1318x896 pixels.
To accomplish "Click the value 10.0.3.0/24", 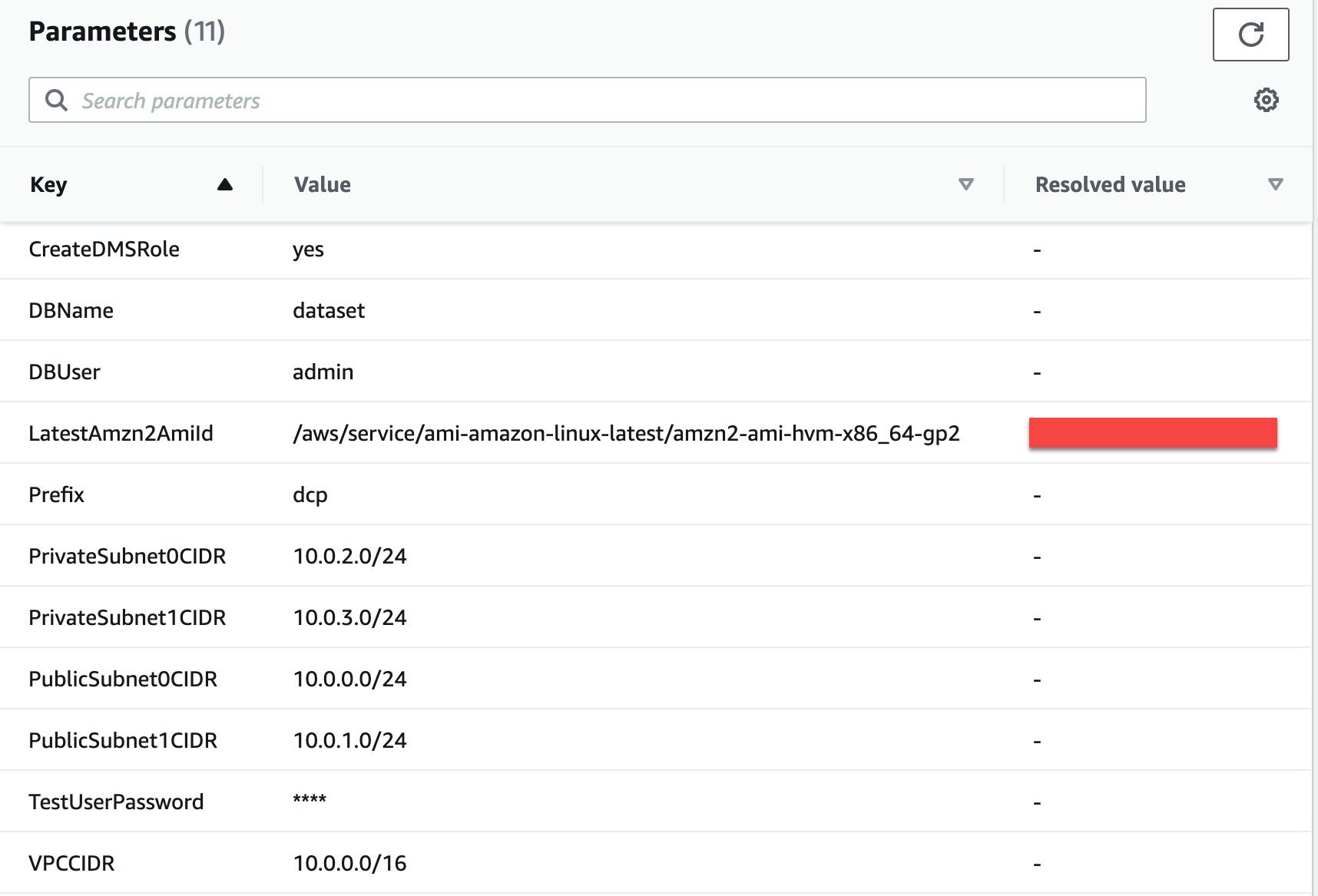I will 349,617.
